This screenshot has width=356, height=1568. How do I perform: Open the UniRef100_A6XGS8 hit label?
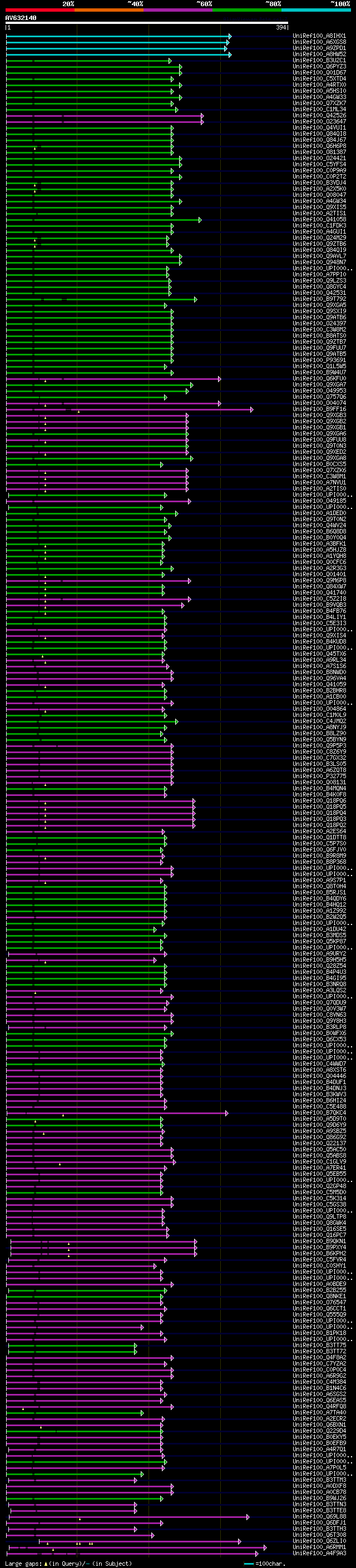coord(319,43)
